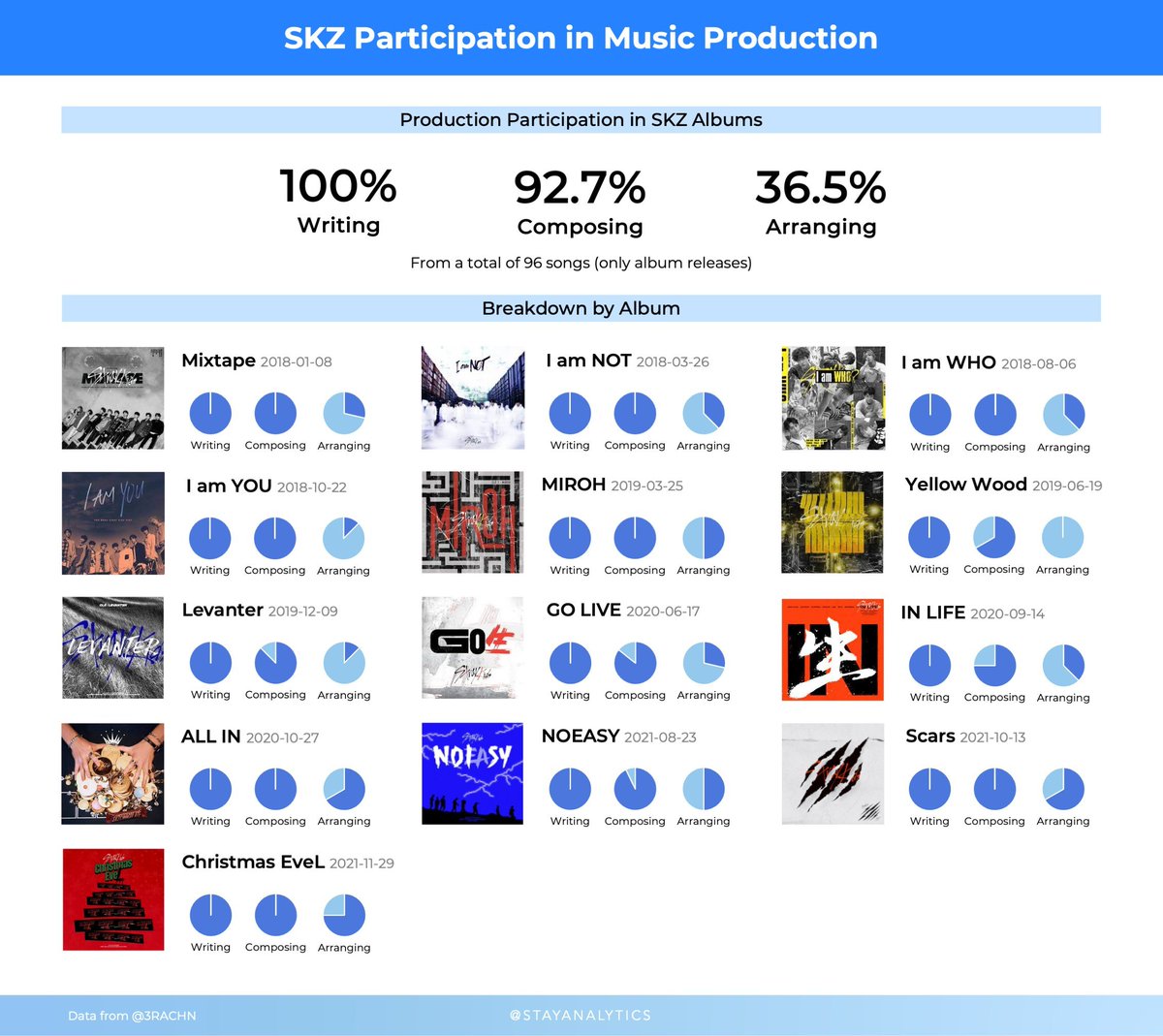Click the Mixtape album cover thumbnail

[112, 397]
